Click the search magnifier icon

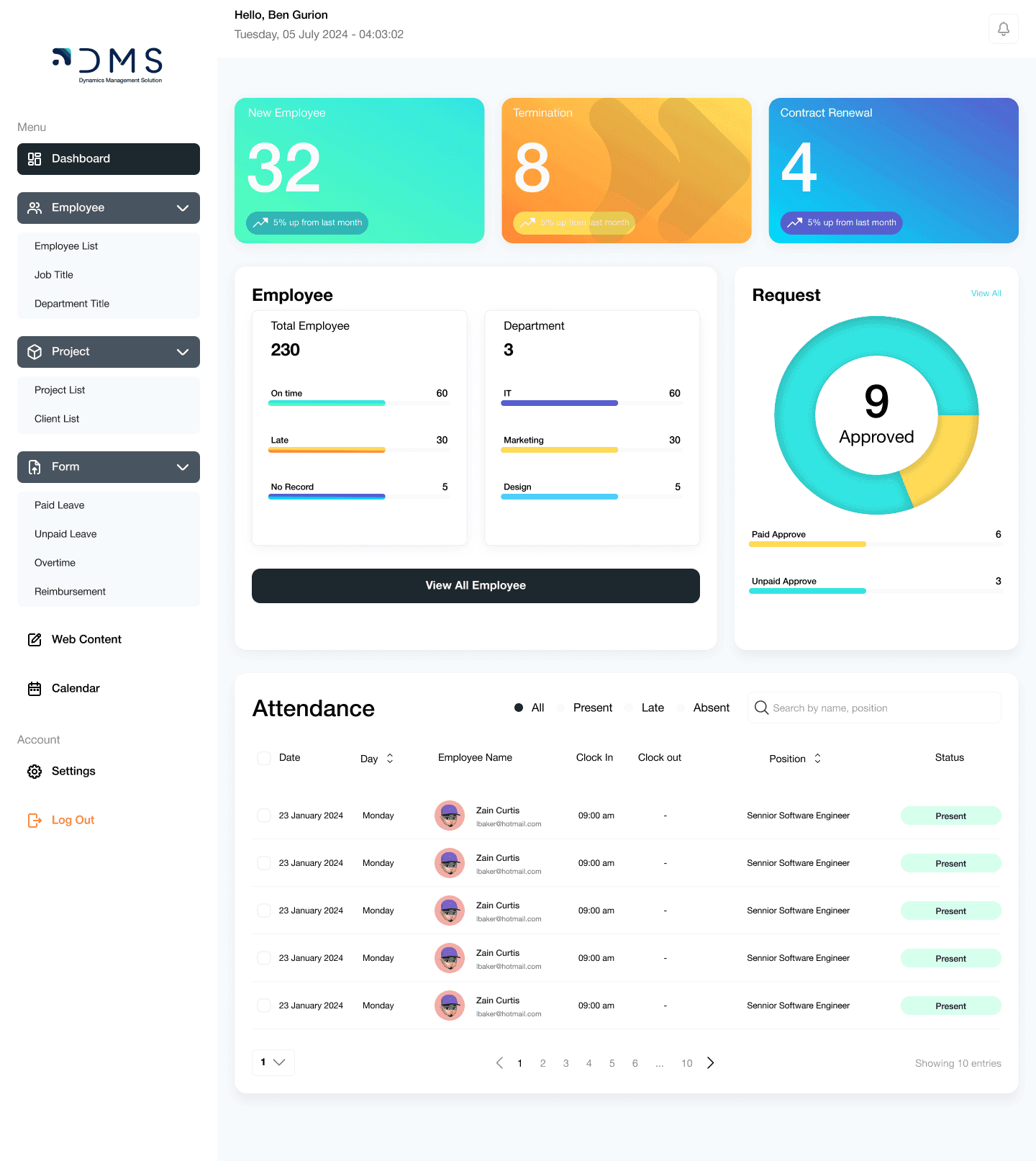click(761, 708)
